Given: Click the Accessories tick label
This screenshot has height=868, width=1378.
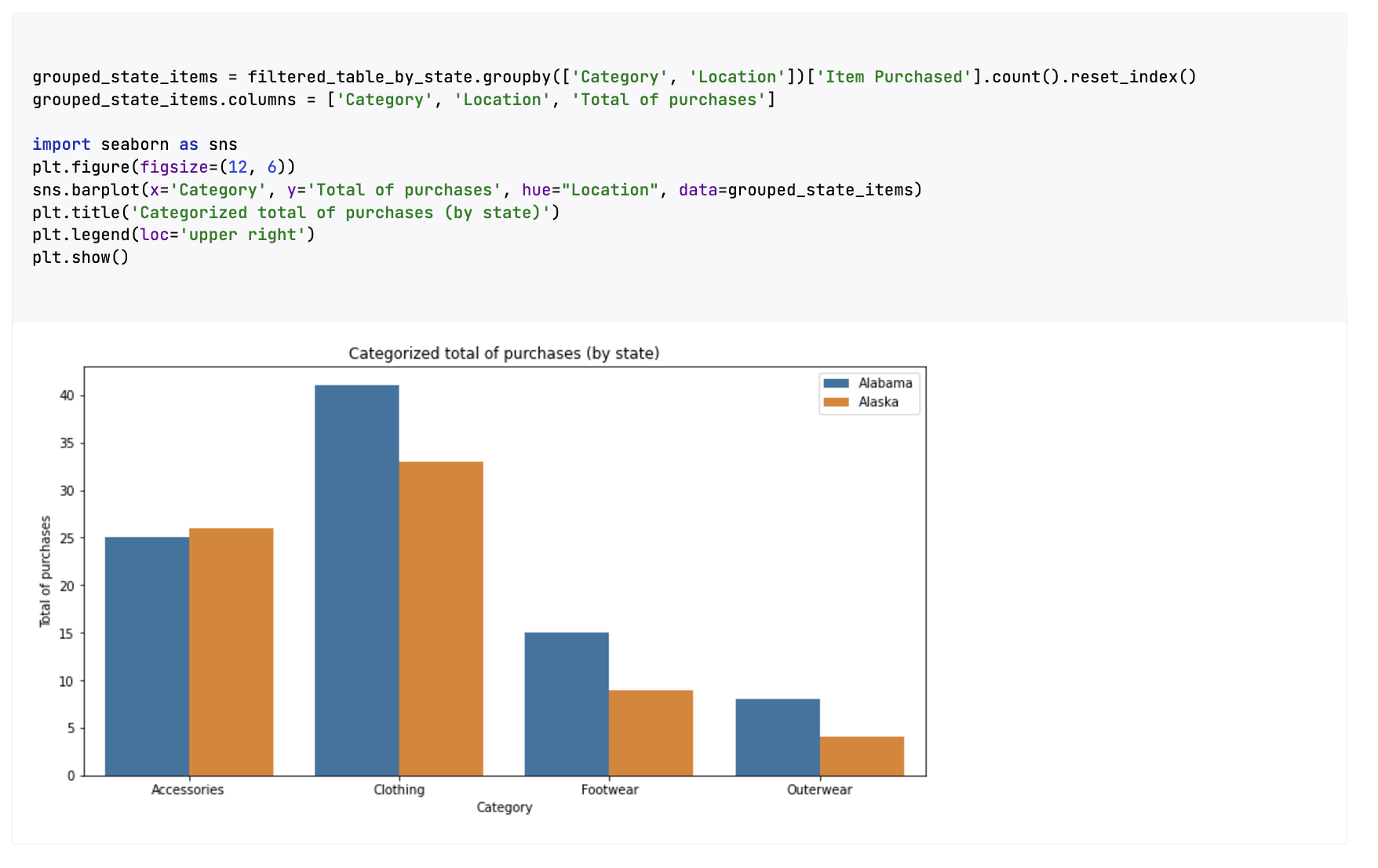Looking at the screenshot, I should [188, 790].
